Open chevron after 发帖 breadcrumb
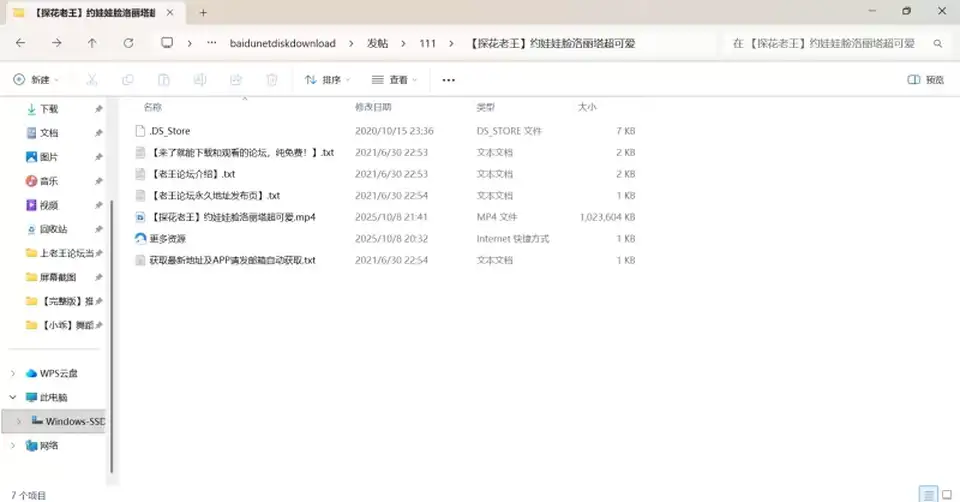 coord(403,43)
